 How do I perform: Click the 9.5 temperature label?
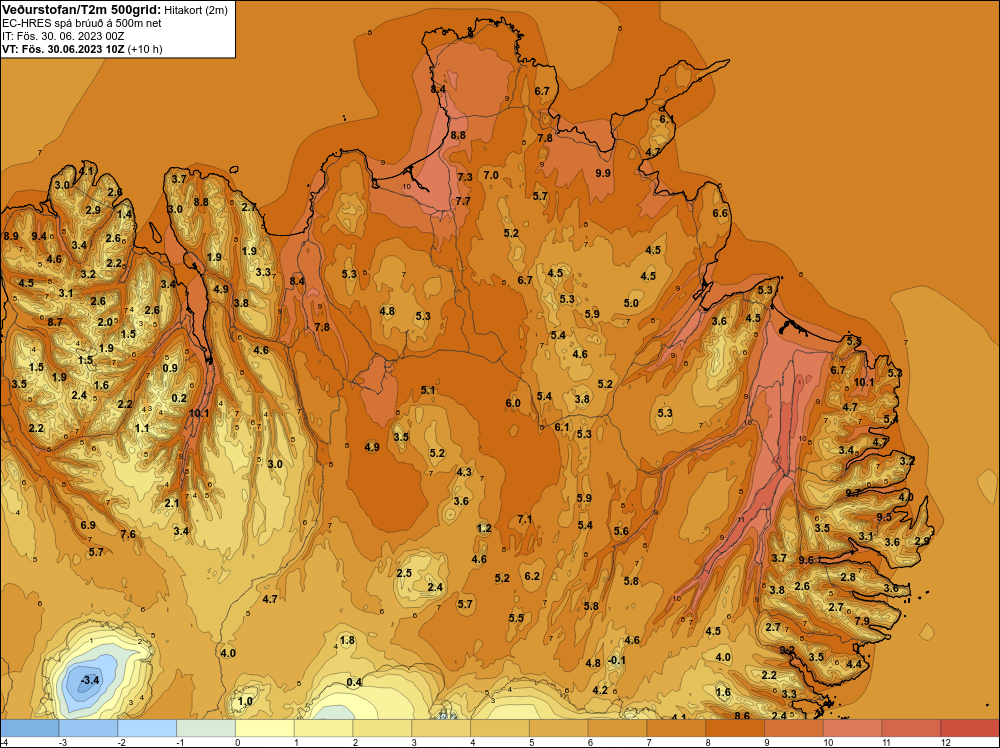click(x=884, y=517)
